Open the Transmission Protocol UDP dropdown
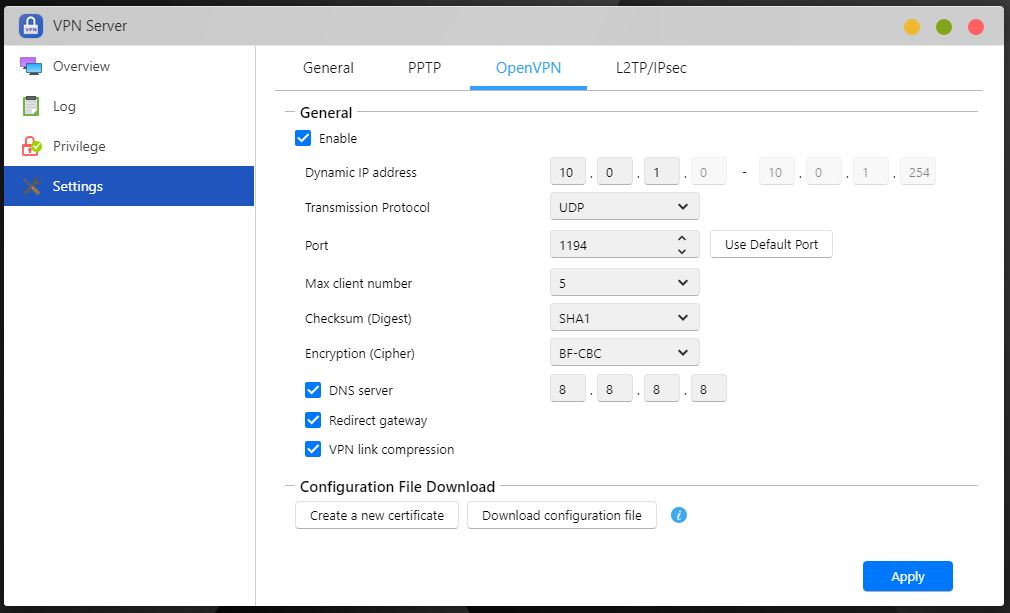The width and height of the screenshot is (1010, 613). click(x=624, y=207)
